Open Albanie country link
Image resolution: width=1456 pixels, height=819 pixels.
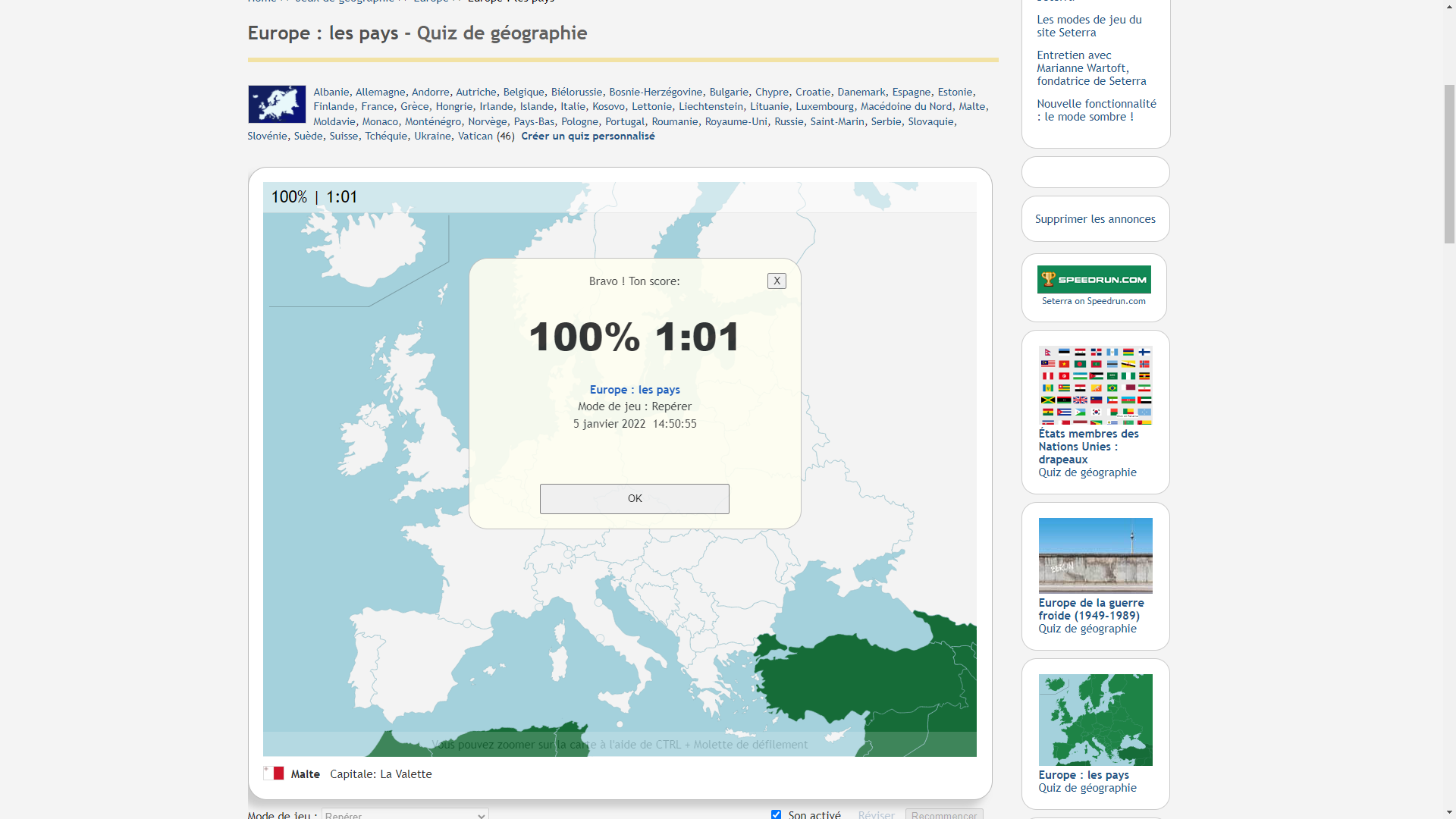click(331, 92)
